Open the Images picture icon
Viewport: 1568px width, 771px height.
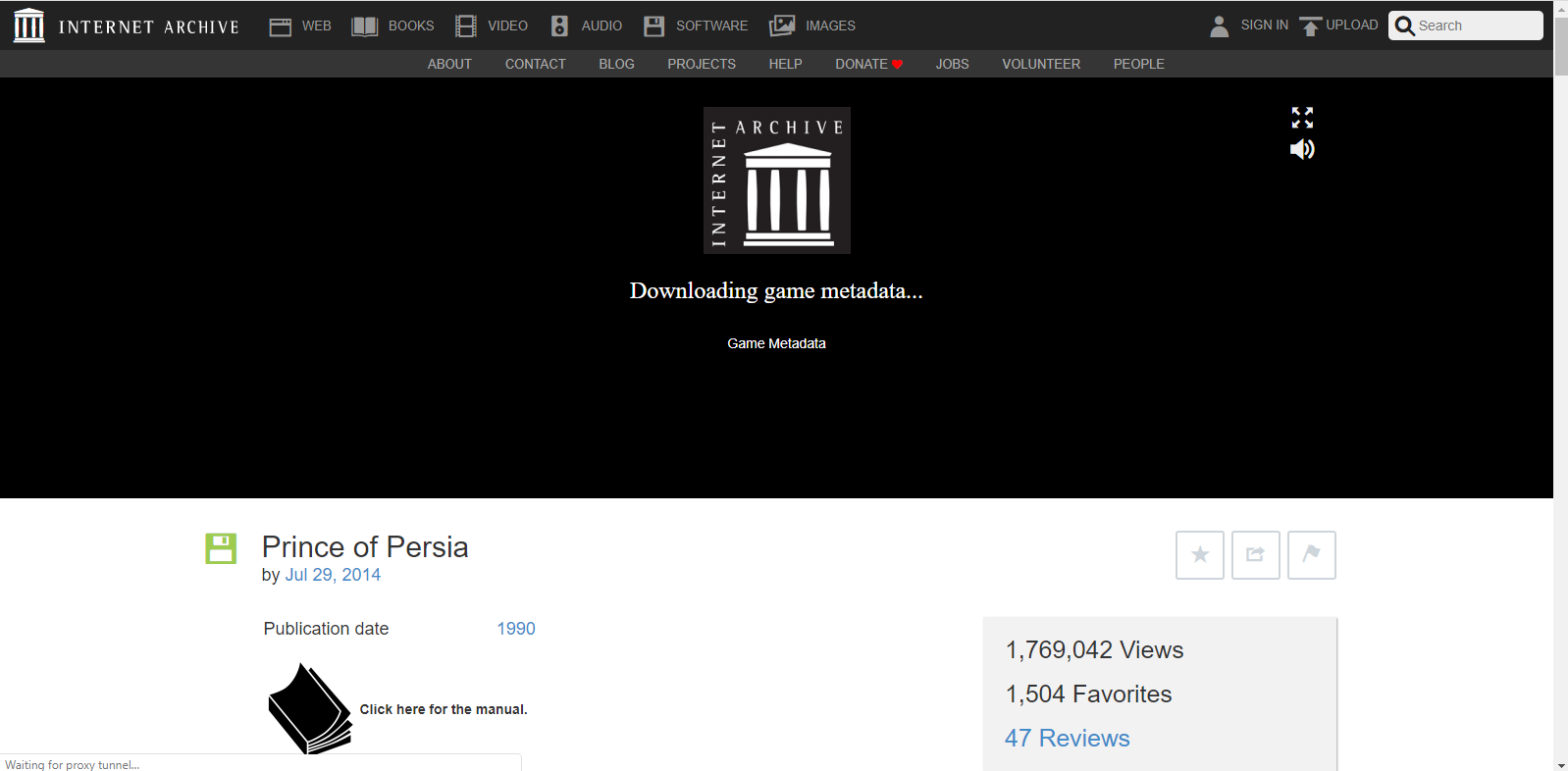pos(782,26)
